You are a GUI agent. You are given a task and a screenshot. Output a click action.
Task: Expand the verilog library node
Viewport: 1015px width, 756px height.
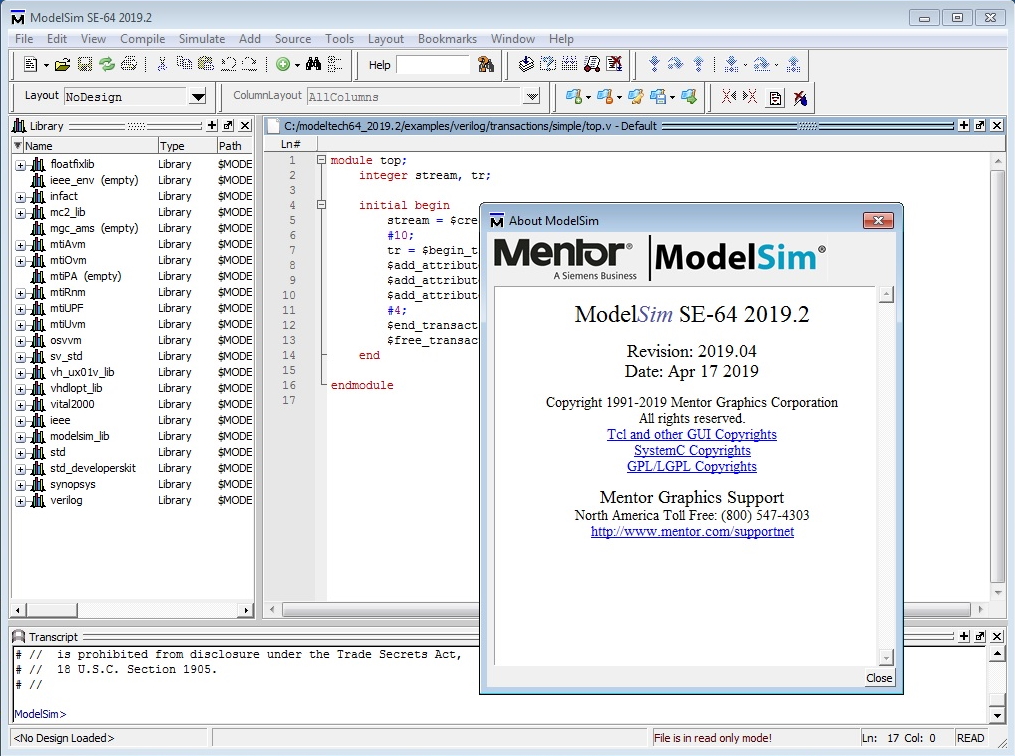[x=20, y=501]
